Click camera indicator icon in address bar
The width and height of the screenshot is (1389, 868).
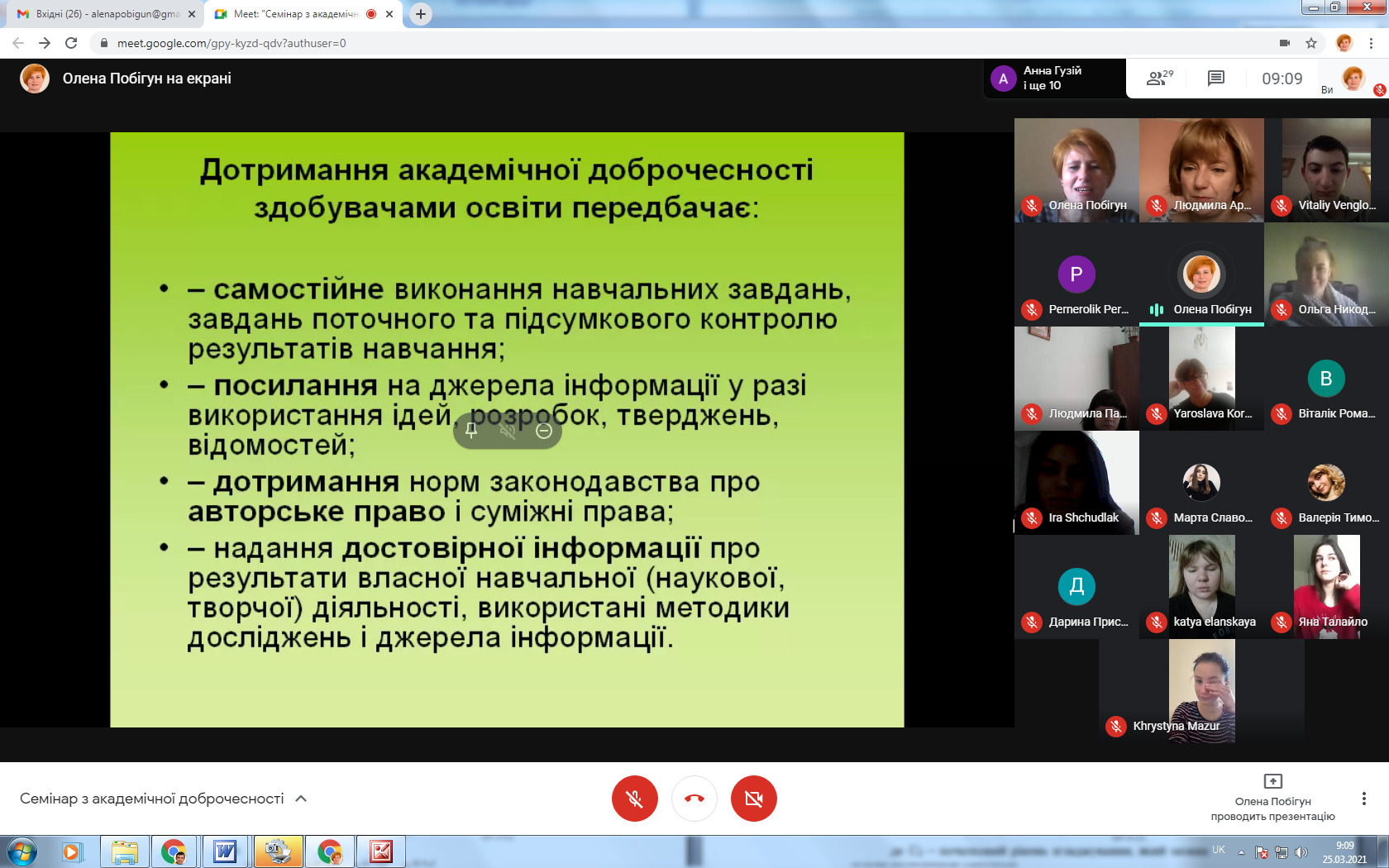click(1285, 43)
